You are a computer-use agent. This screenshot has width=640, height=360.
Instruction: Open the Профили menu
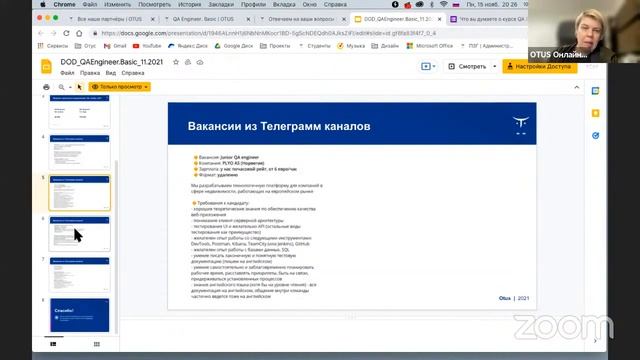253,4
